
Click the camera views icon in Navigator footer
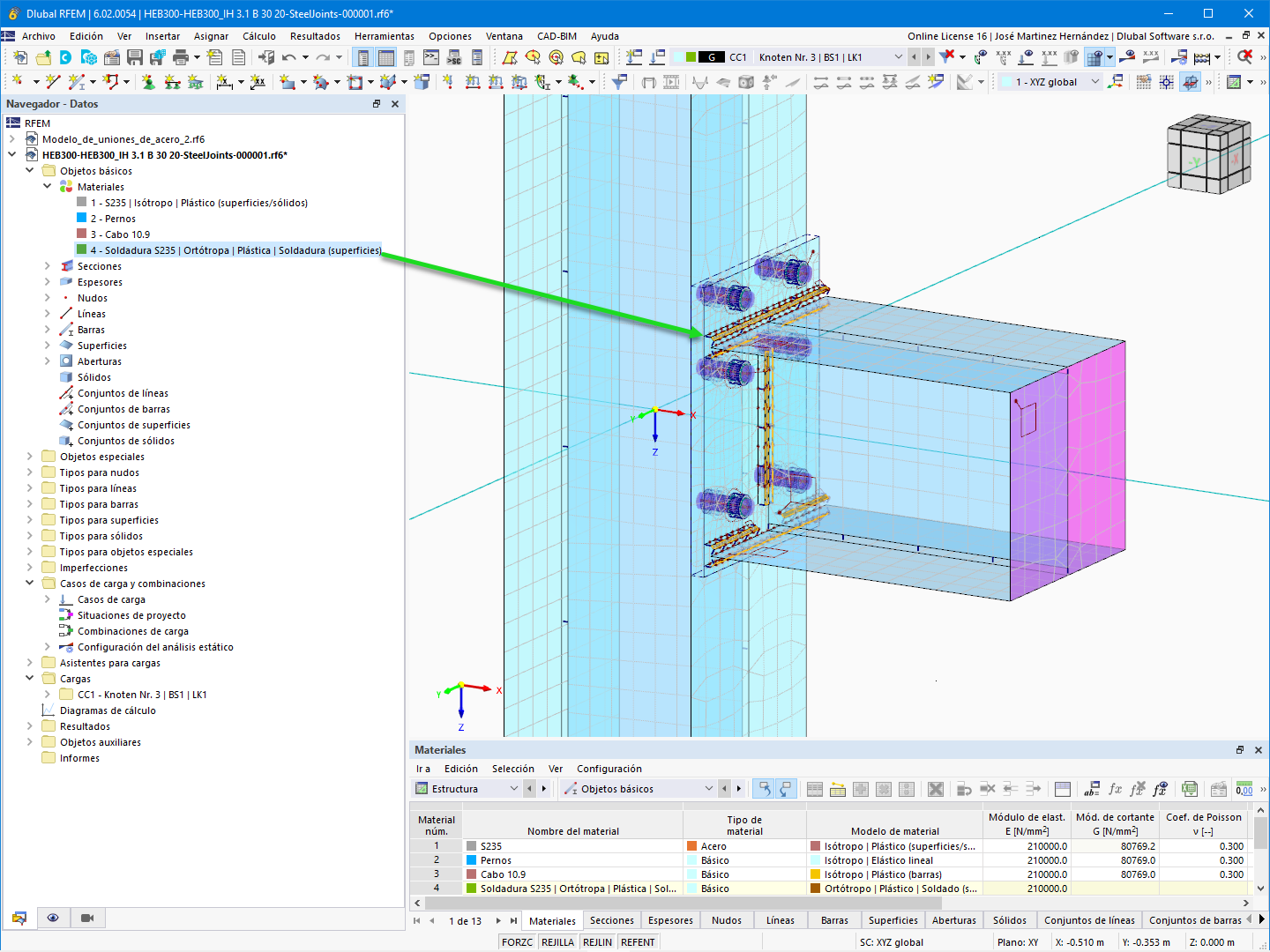point(86,918)
